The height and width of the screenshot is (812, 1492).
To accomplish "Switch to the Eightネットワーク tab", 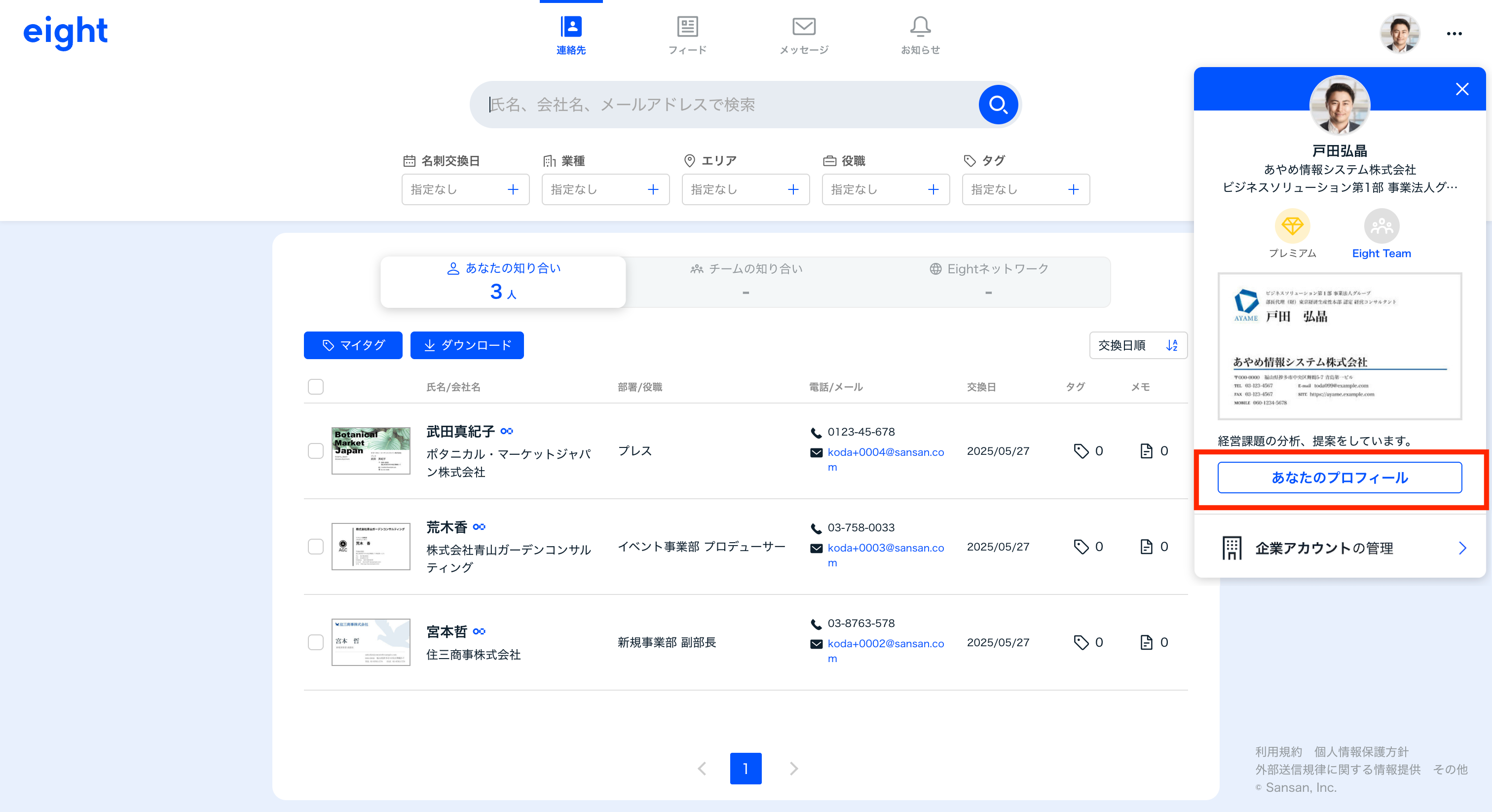I will point(988,280).
